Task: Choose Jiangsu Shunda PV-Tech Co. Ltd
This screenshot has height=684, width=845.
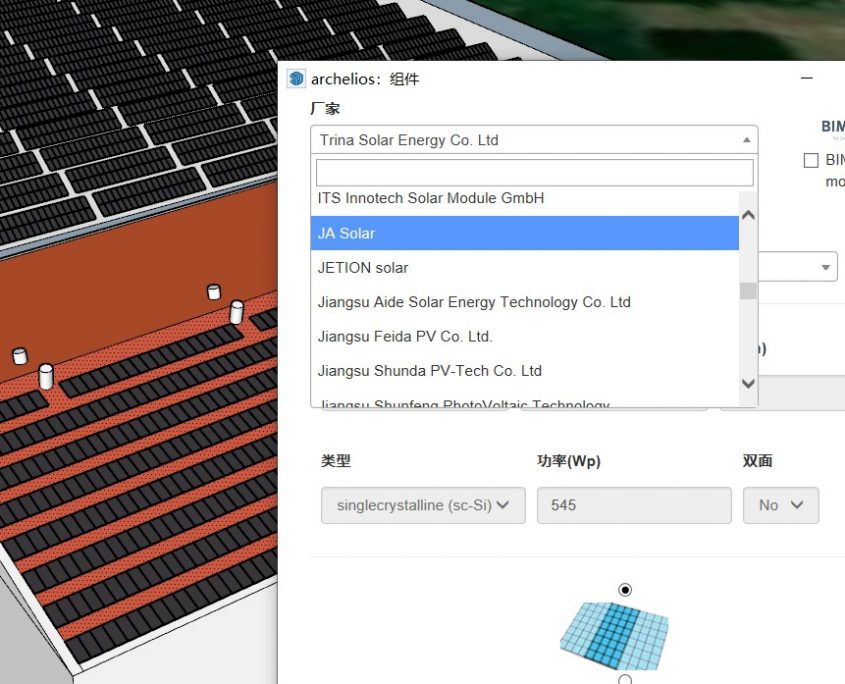Action: [x=524, y=371]
